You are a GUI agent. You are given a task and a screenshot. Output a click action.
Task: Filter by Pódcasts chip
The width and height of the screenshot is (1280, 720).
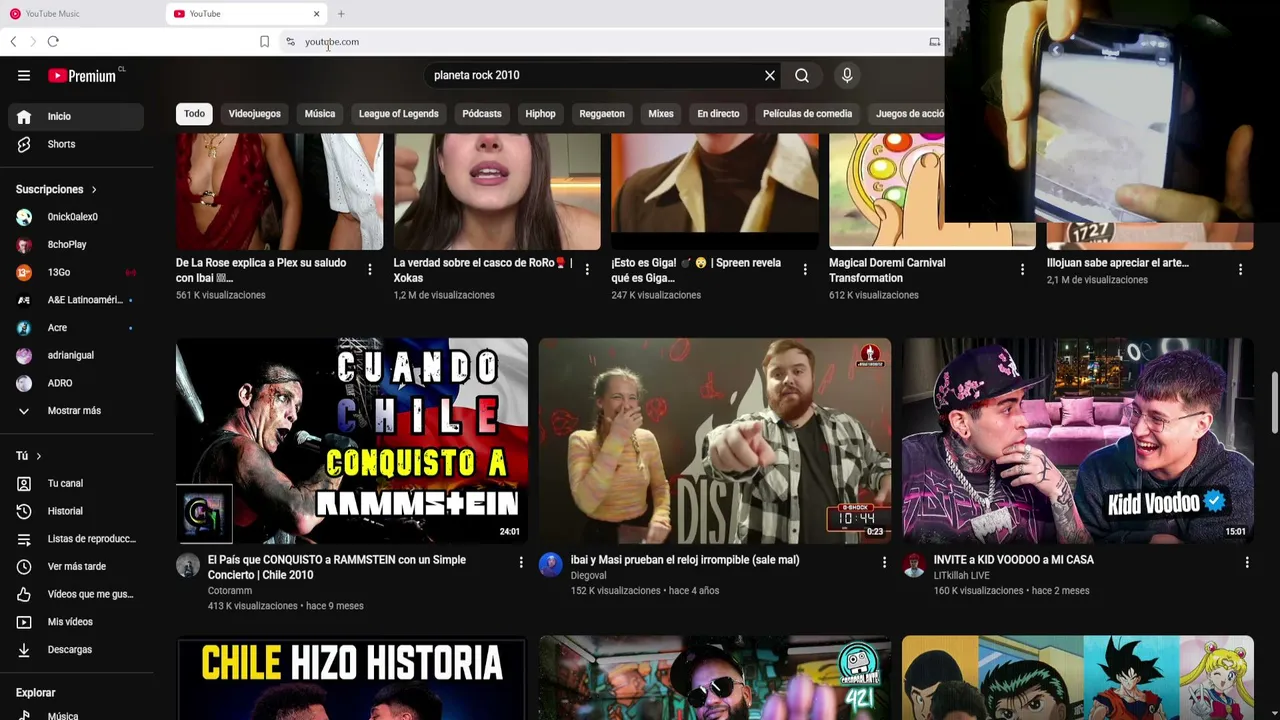tap(482, 114)
